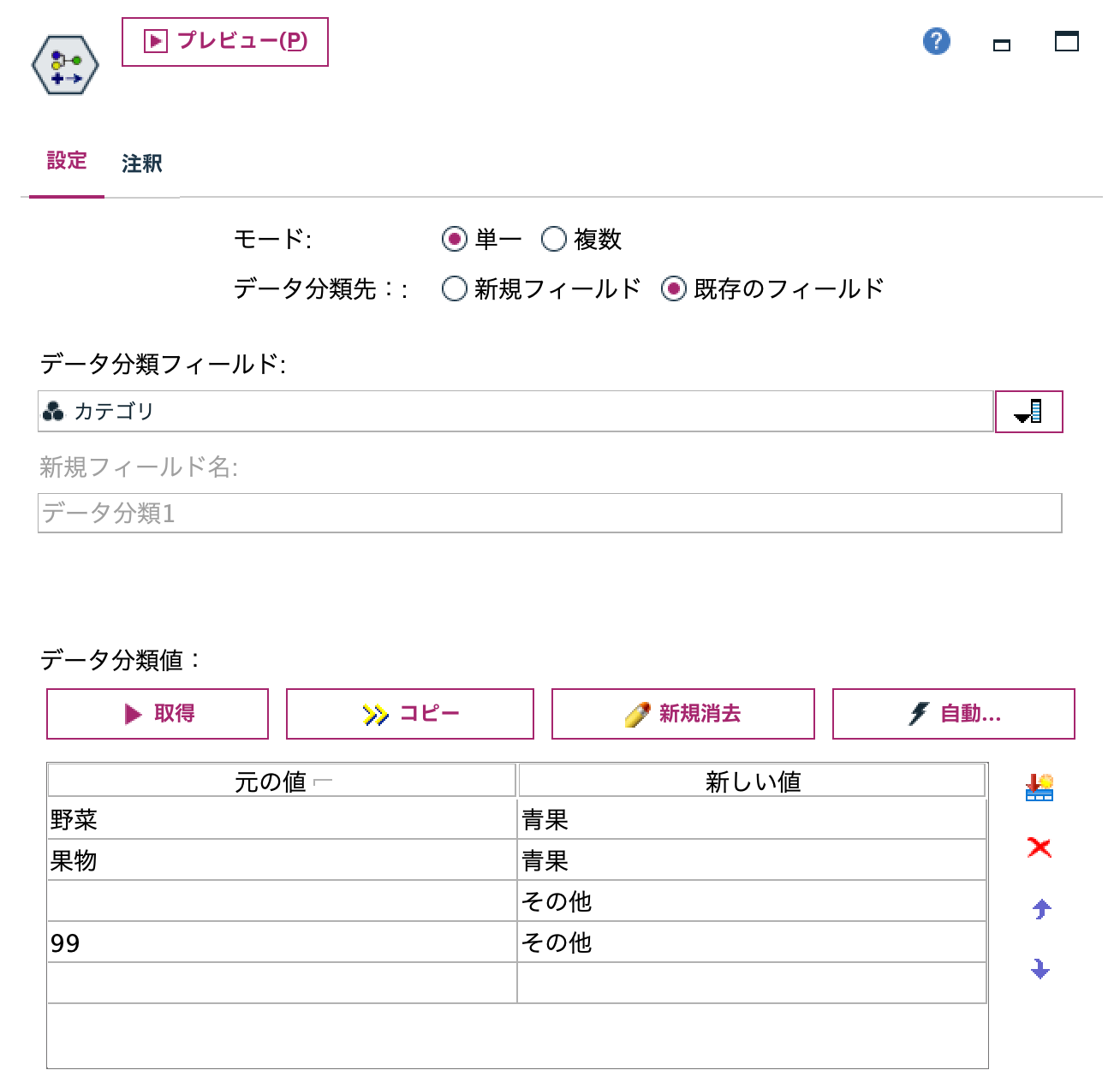Open the 設定 tab
Viewport: 1120px width, 1082px height.
66,162
